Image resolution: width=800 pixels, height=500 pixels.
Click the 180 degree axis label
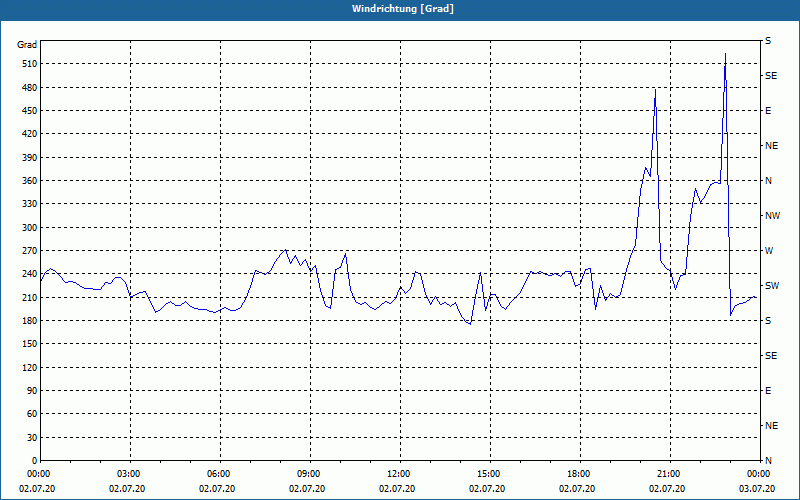[30, 321]
